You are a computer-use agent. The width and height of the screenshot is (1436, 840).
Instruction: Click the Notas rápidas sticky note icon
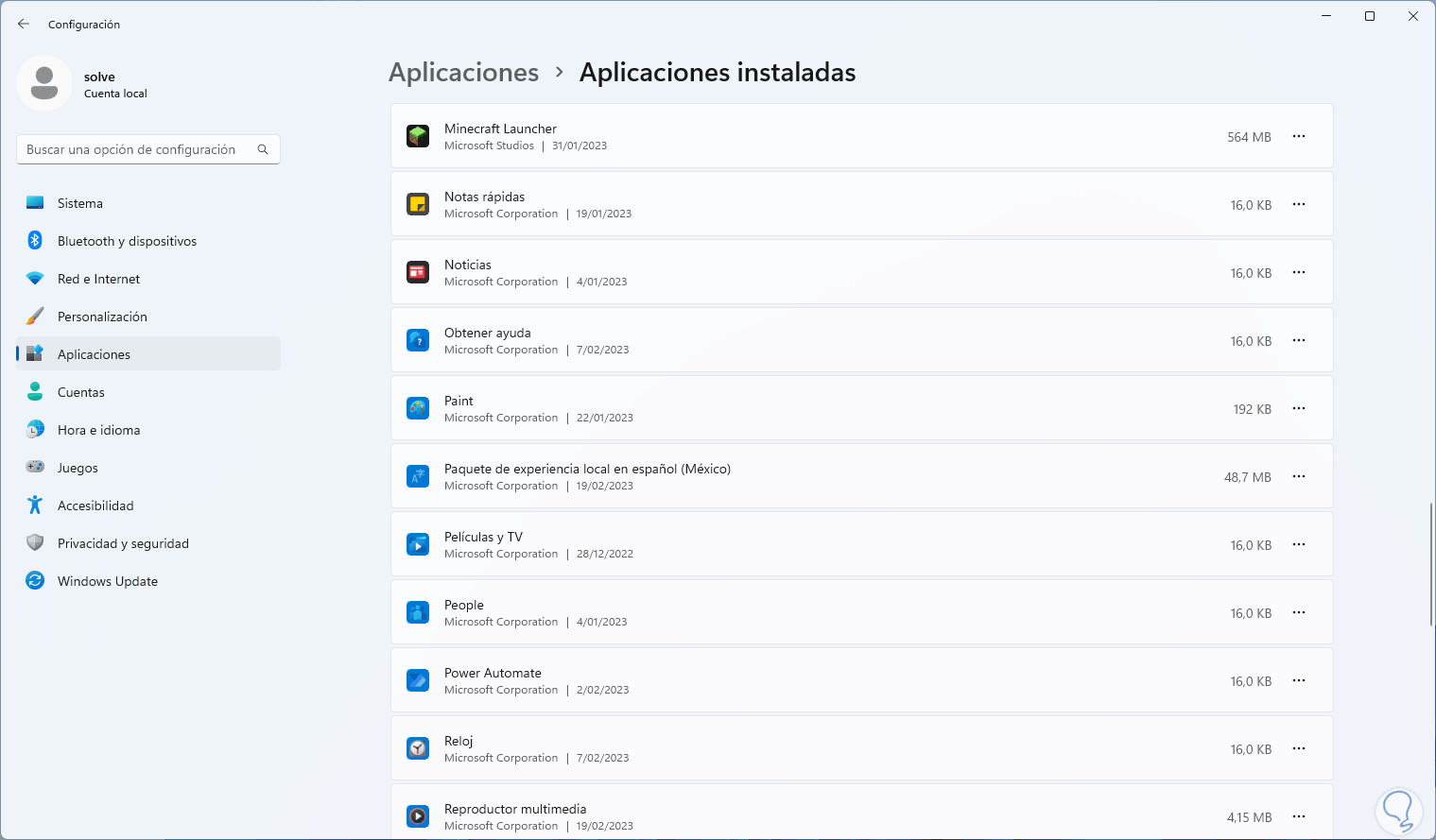tap(418, 205)
